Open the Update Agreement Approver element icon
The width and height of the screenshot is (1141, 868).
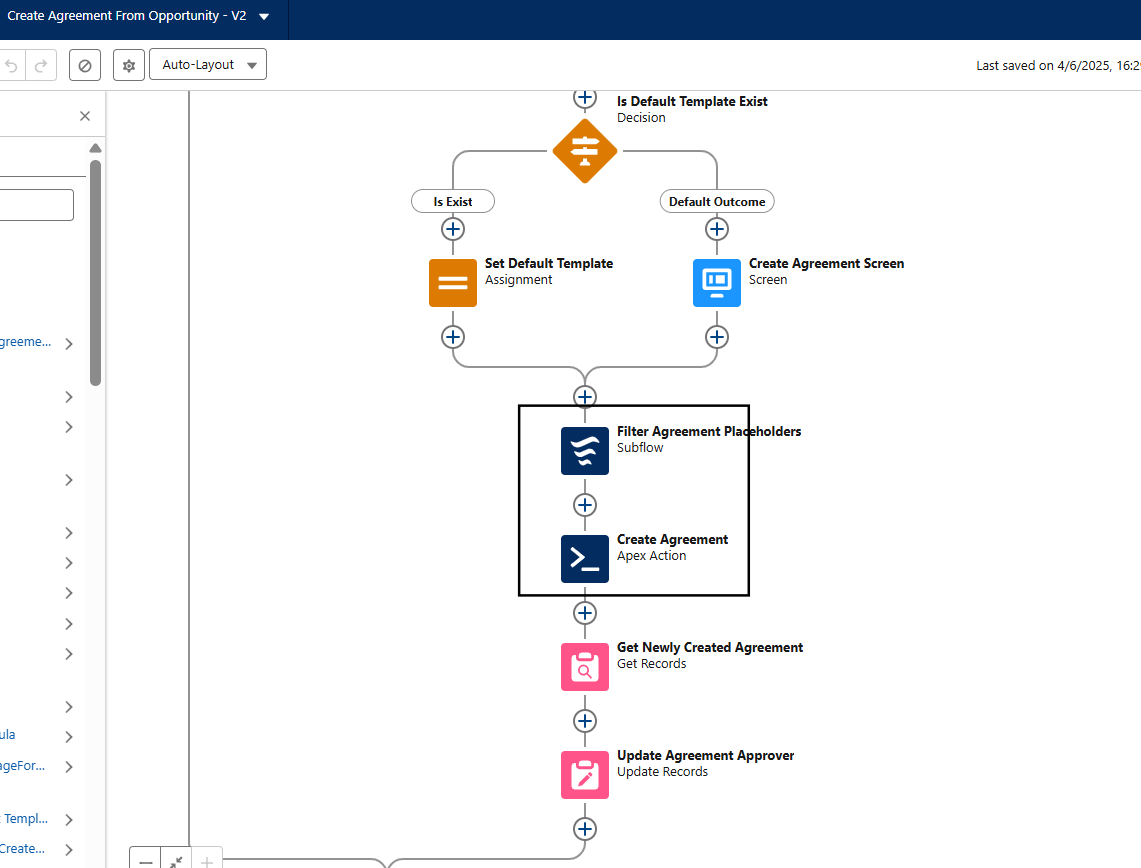[584, 775]
